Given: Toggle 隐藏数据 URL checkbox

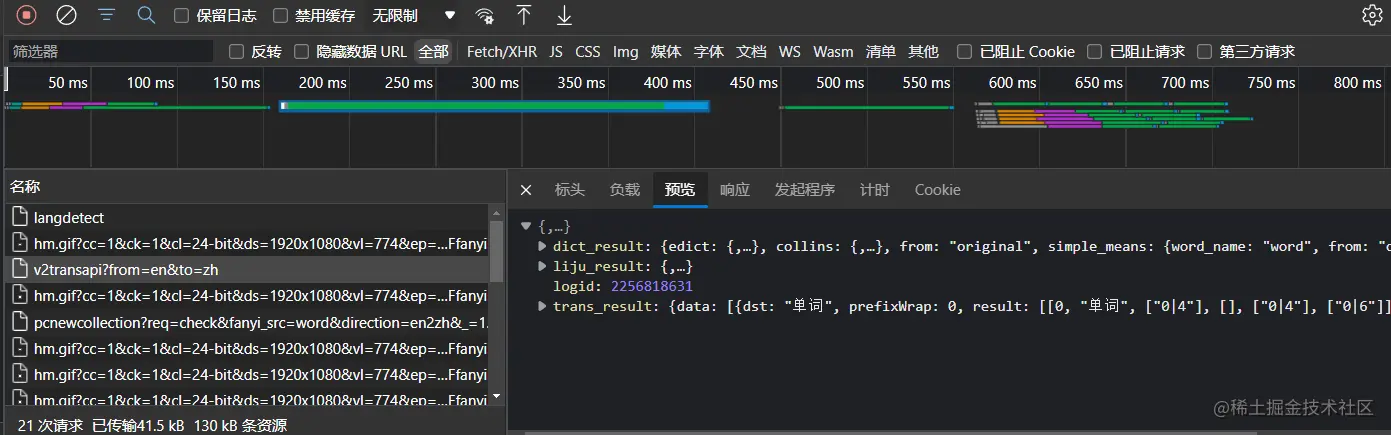Looking at the screenshot, I should (301, 52).
